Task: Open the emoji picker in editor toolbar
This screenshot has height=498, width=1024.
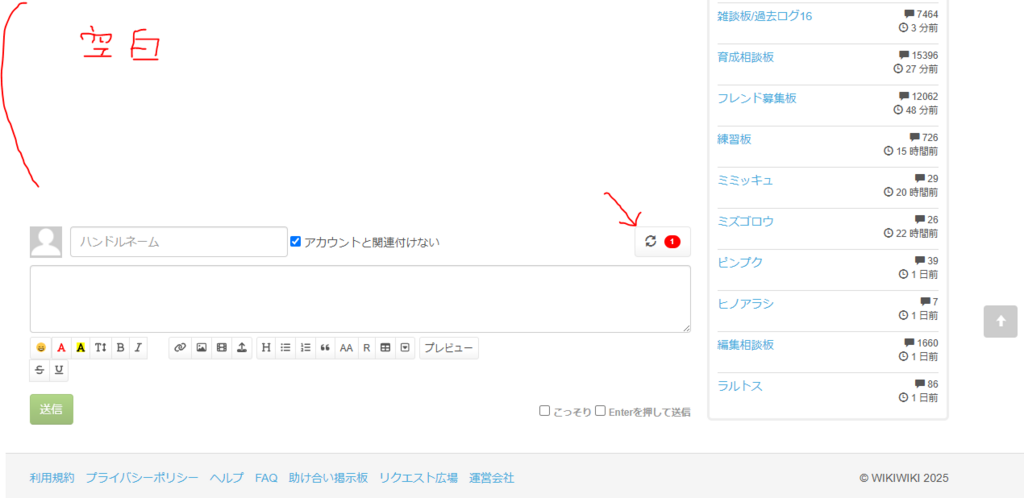Action: point(41,348)
